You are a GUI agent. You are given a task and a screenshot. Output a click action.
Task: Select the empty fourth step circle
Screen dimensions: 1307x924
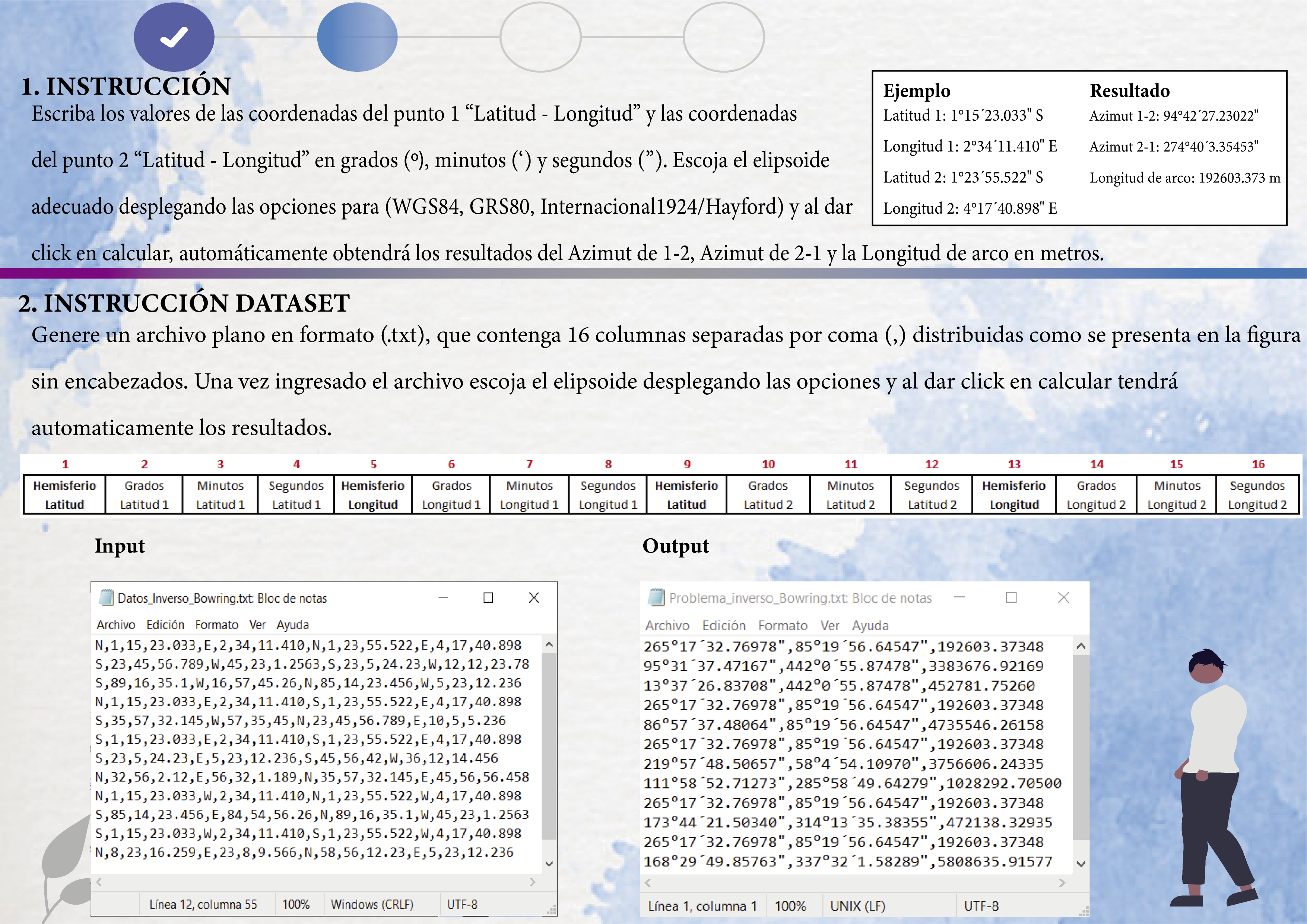723,38
